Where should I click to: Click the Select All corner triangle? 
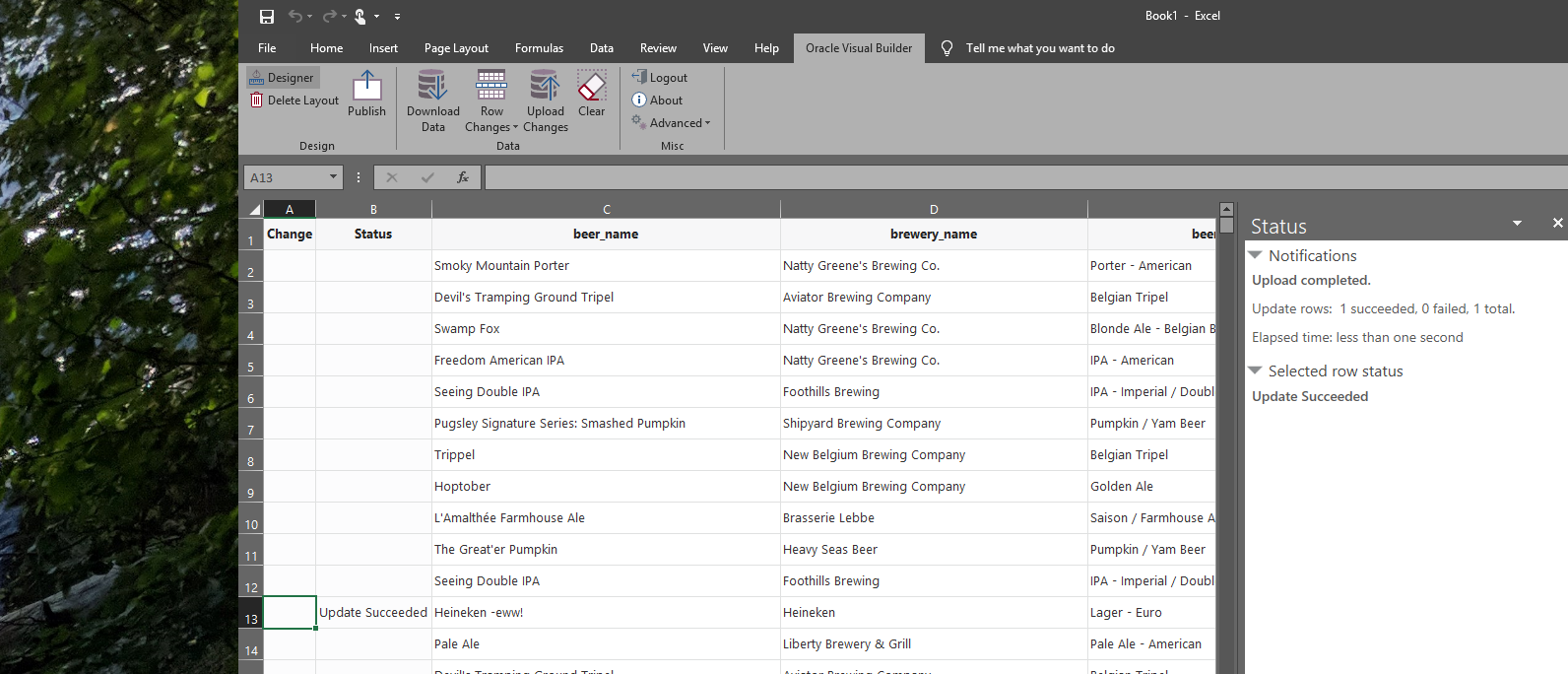[x=252, y=209]
